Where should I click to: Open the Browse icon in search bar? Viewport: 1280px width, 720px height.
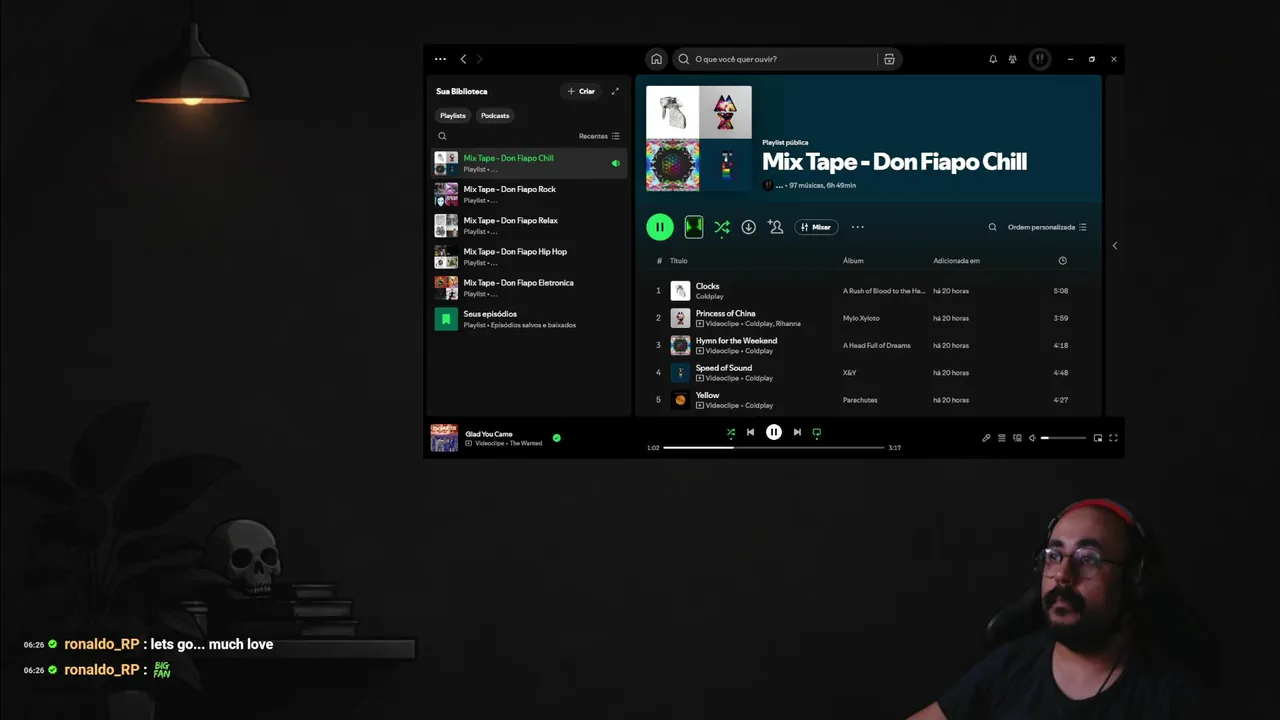point(889,59)
